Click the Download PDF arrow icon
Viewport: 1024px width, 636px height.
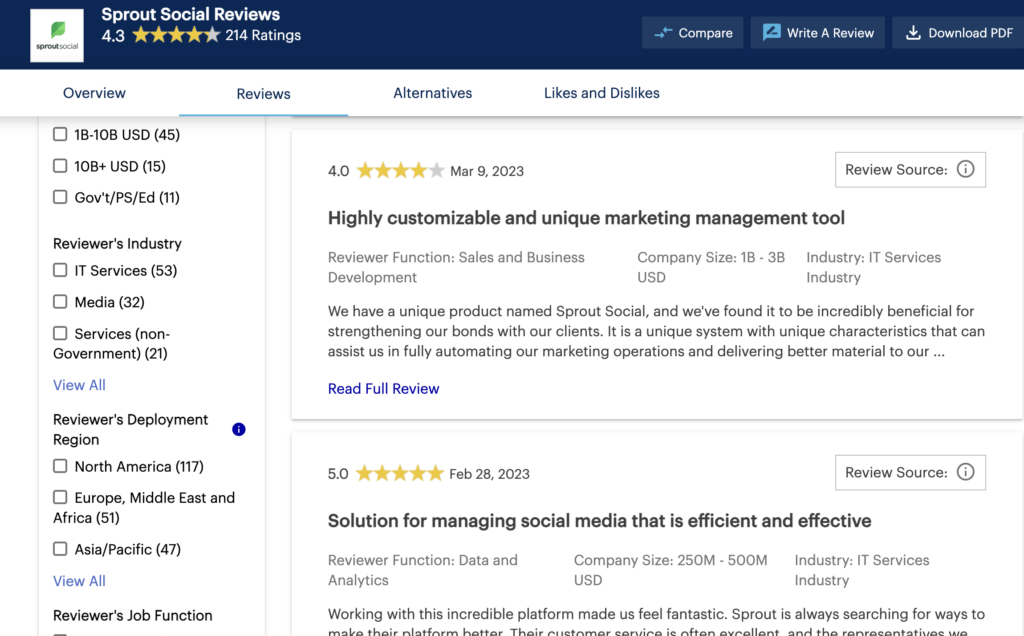[913, 33]
